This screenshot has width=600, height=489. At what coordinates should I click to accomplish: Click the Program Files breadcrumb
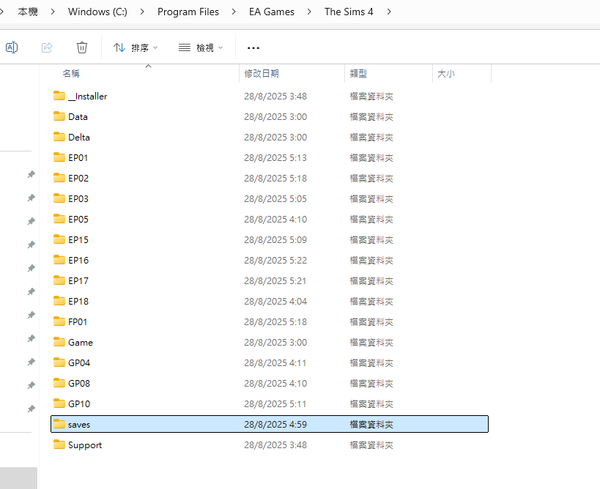click(x=188, y=12)
